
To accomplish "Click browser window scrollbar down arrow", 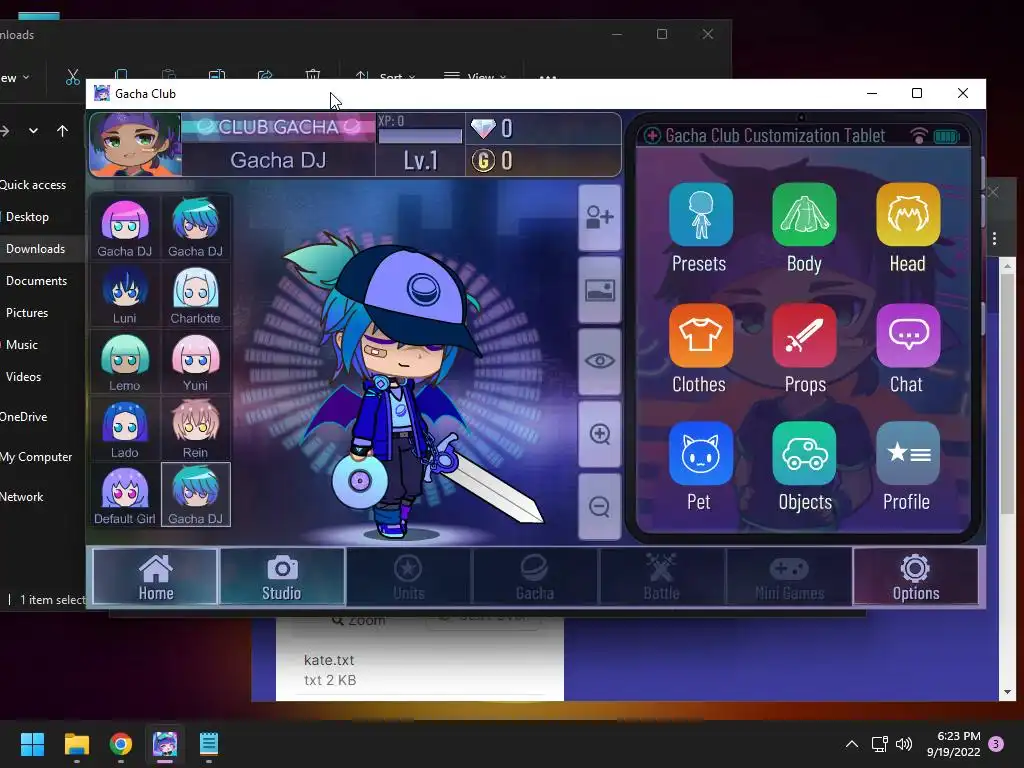I will (x=1007, y=692).
